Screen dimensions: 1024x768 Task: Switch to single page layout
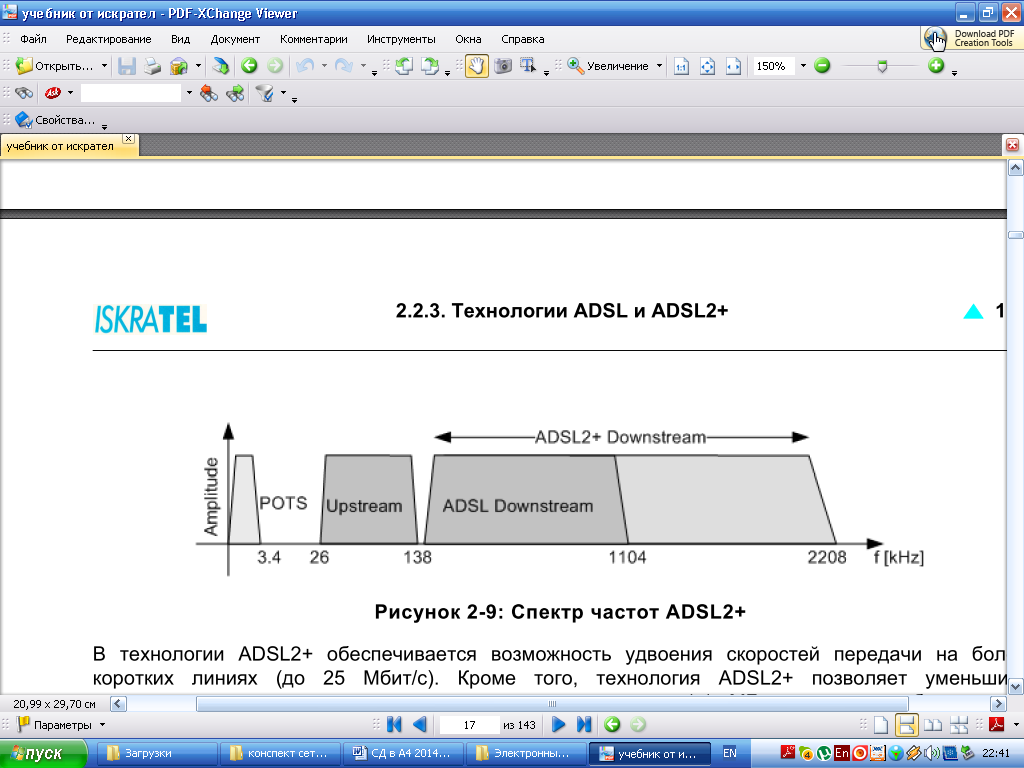(x=881, y=724)
